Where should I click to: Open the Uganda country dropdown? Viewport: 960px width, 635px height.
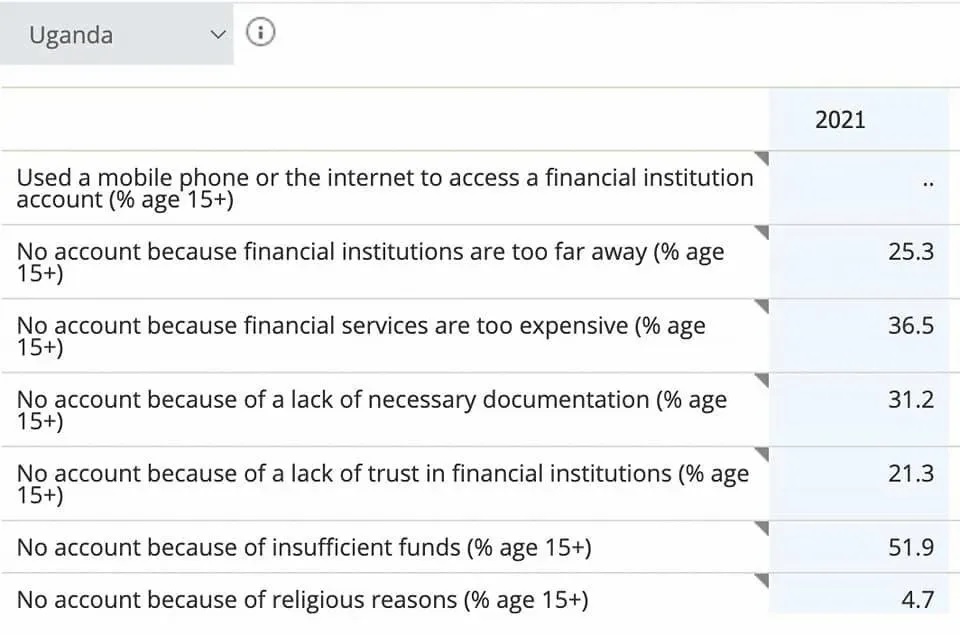(116, 34)
